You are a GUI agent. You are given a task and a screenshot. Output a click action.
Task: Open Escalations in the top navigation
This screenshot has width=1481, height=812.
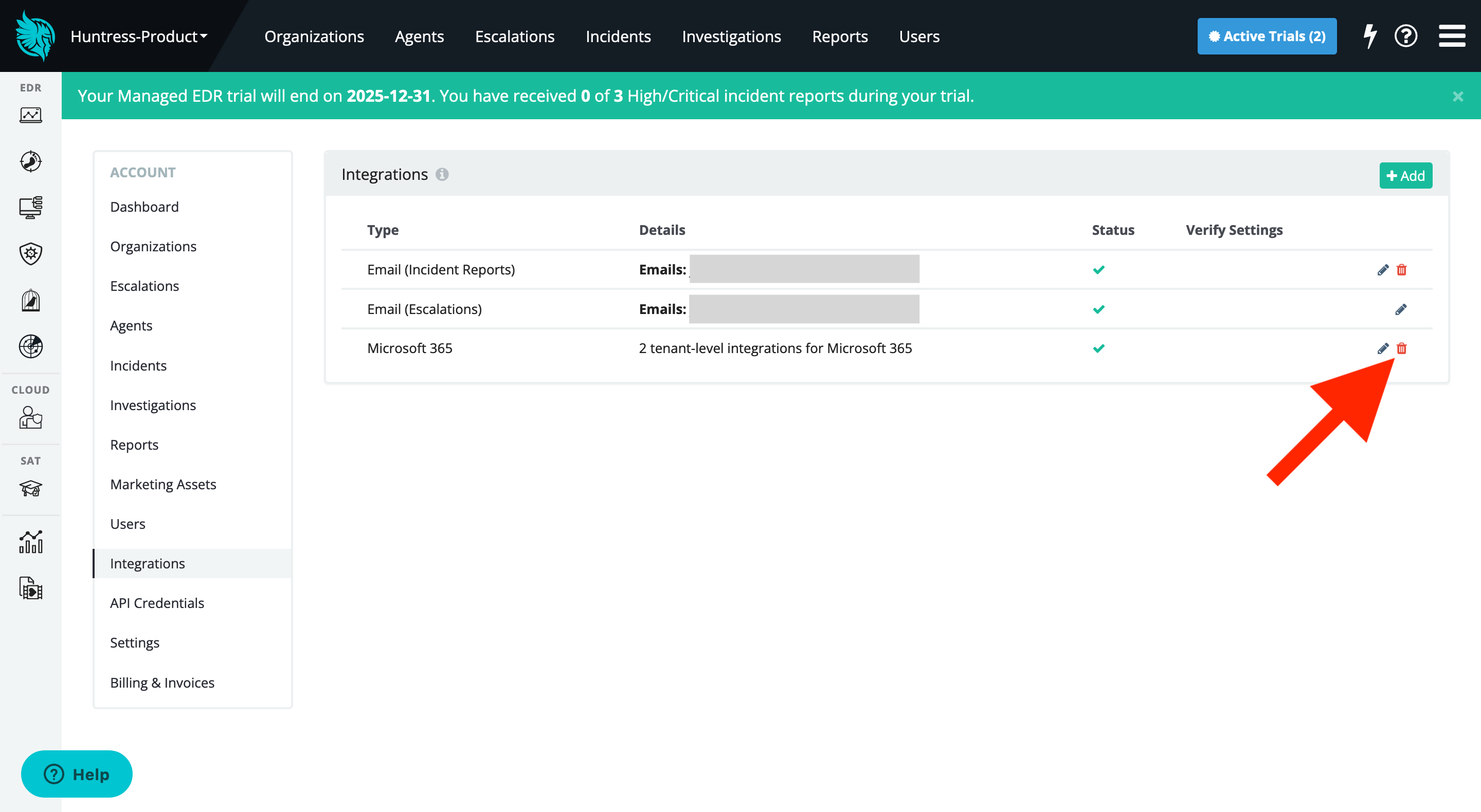515,36
